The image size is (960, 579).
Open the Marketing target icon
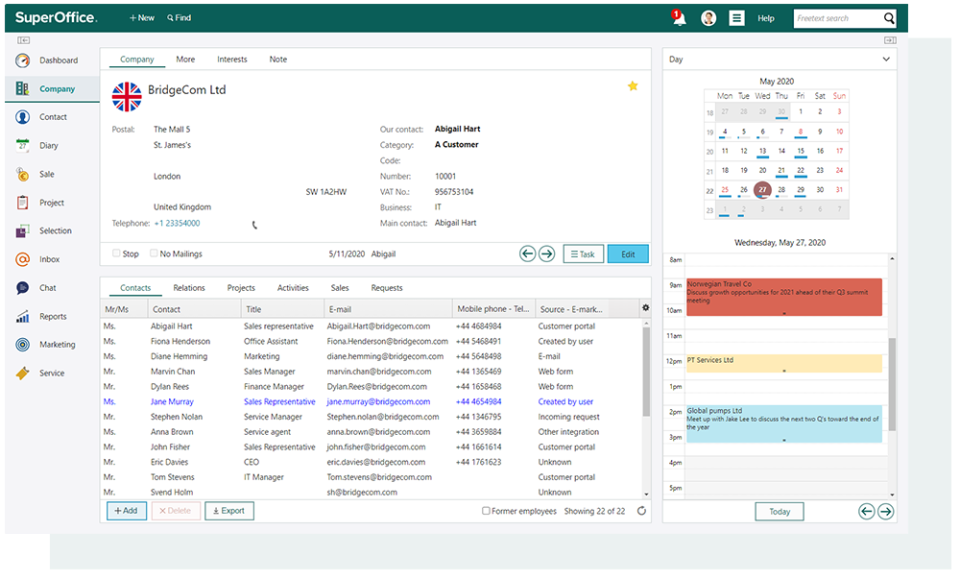tap(23, 345)
